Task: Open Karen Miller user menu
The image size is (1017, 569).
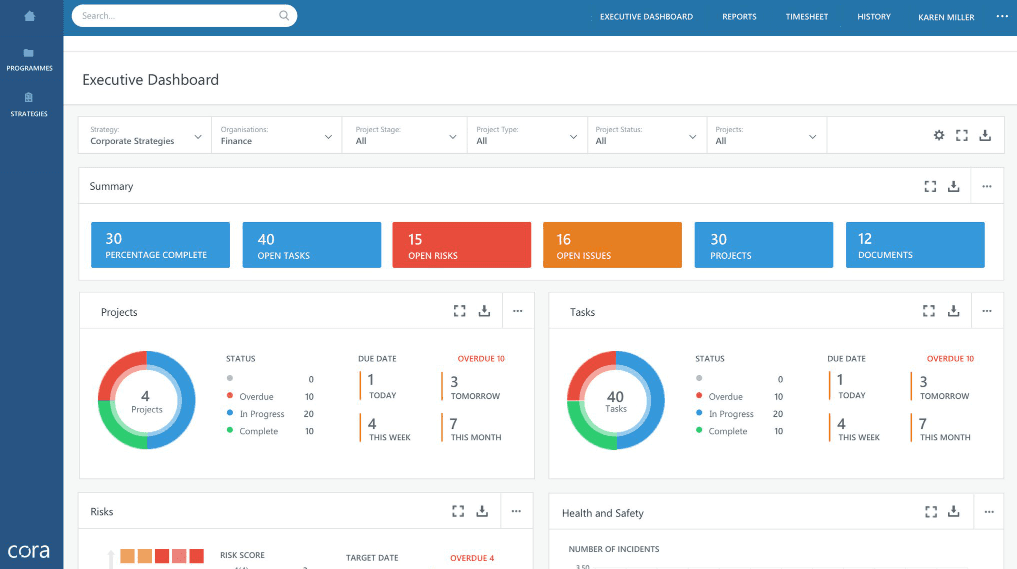Action: coord(946,18)
